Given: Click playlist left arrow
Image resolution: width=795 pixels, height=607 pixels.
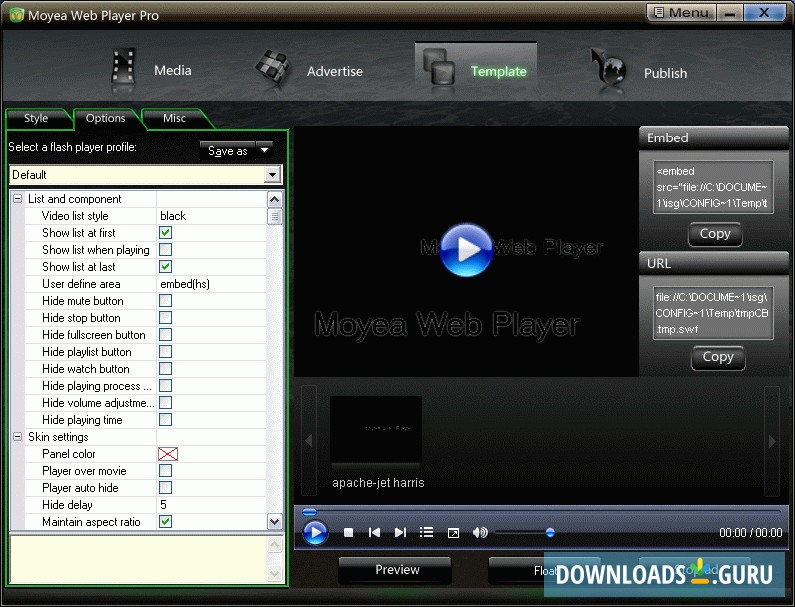Looking at the screenshot, I should point(309,441).
